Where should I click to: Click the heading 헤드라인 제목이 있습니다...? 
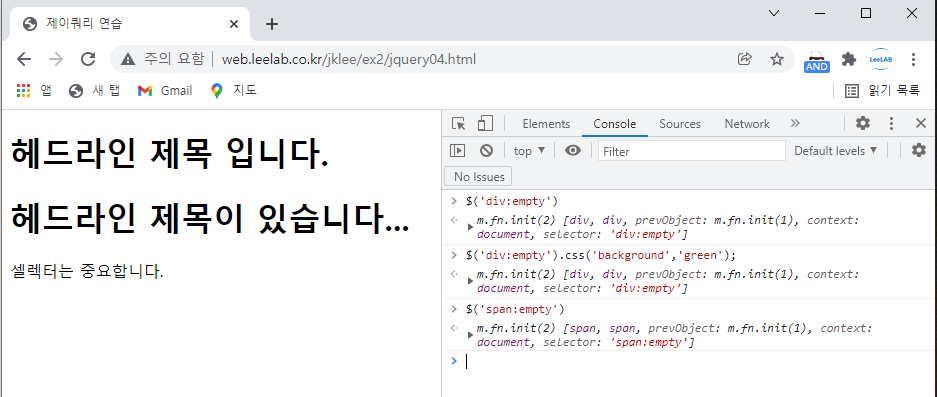click(210, 218)
